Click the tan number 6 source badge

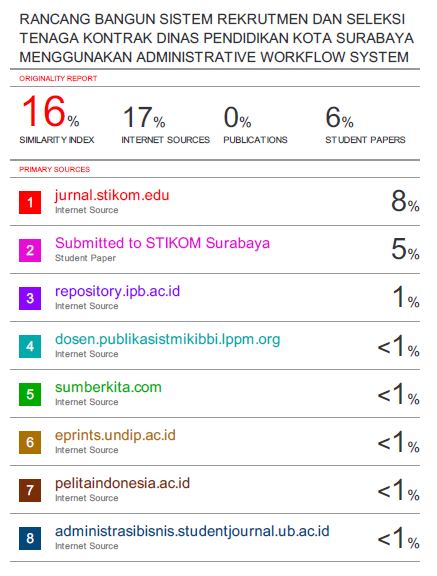coord(30,442)
